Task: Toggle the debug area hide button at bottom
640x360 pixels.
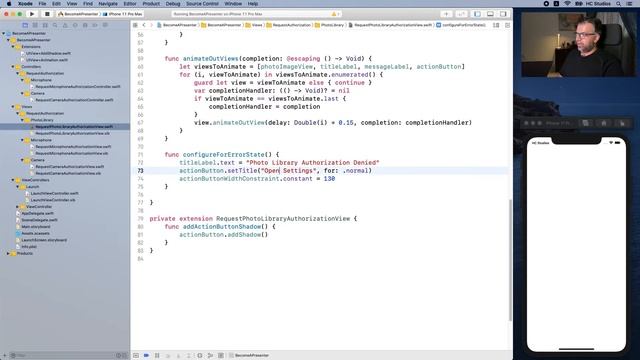Action: tap(136, 356)
